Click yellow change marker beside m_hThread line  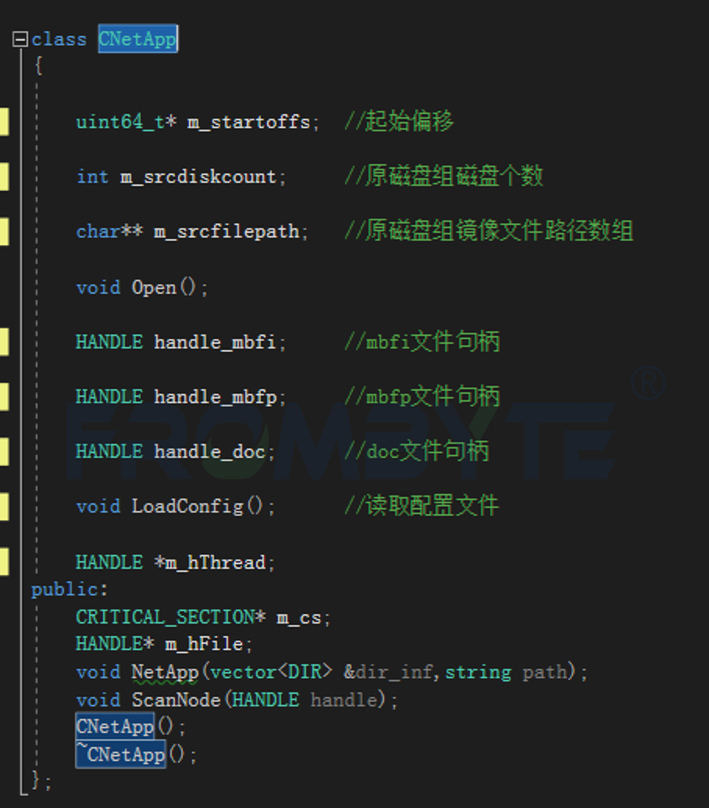pos(4,562)
